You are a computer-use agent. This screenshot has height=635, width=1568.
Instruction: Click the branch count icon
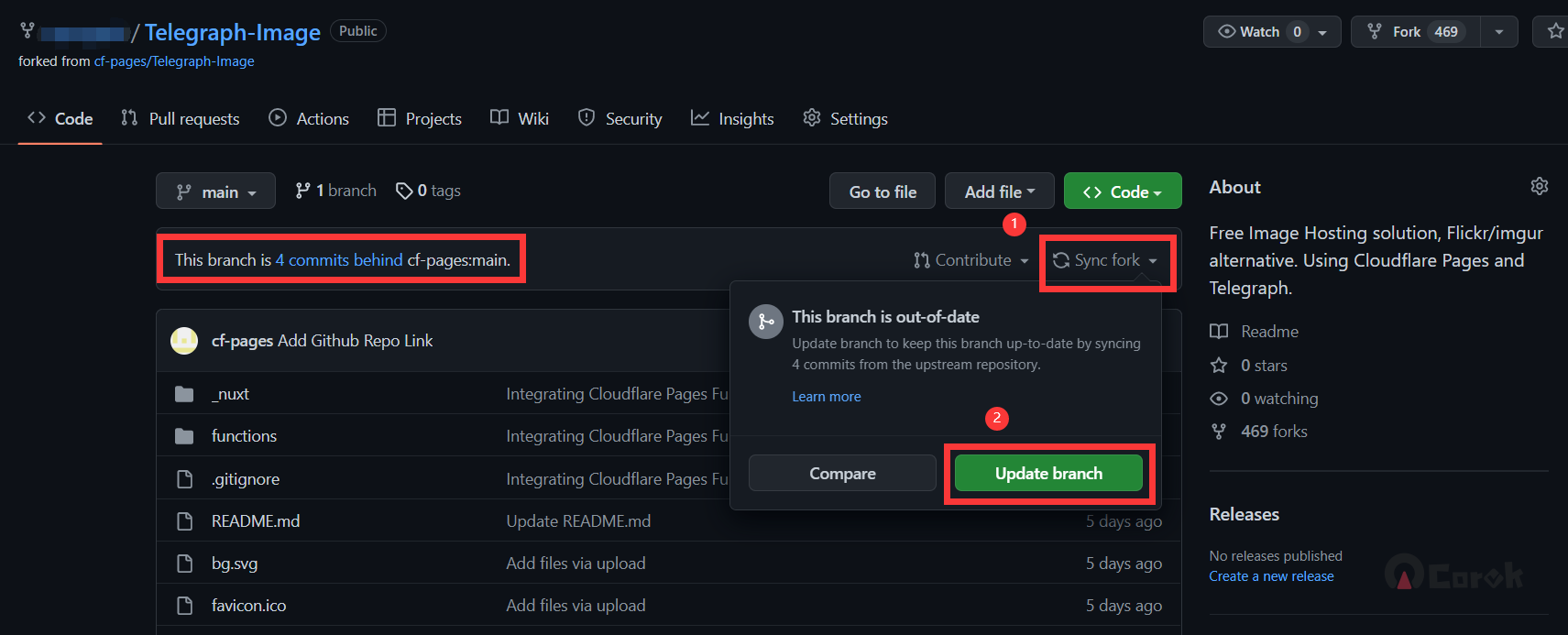point(302,191)
